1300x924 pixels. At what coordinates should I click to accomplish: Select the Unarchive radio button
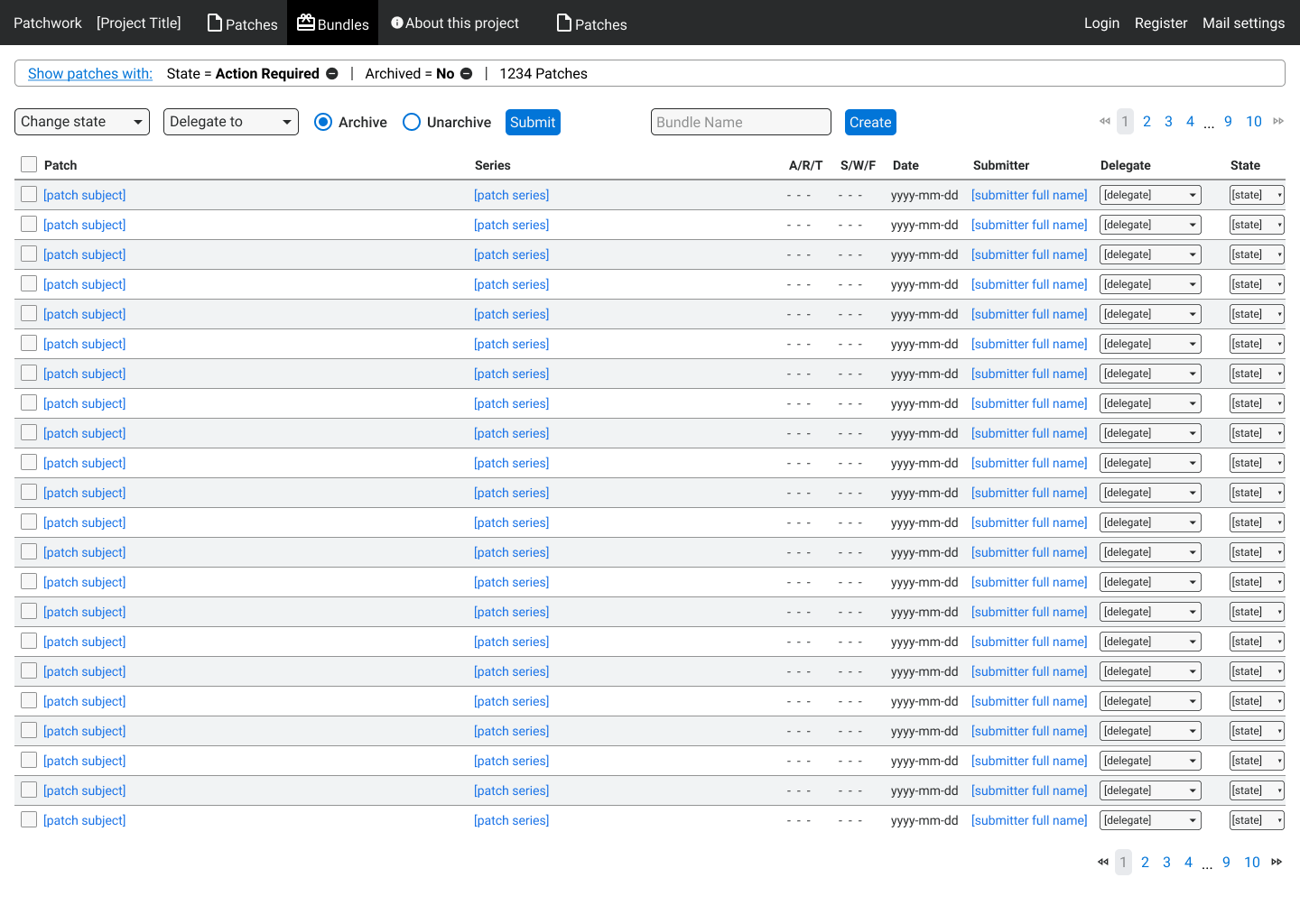click(412, 122)
